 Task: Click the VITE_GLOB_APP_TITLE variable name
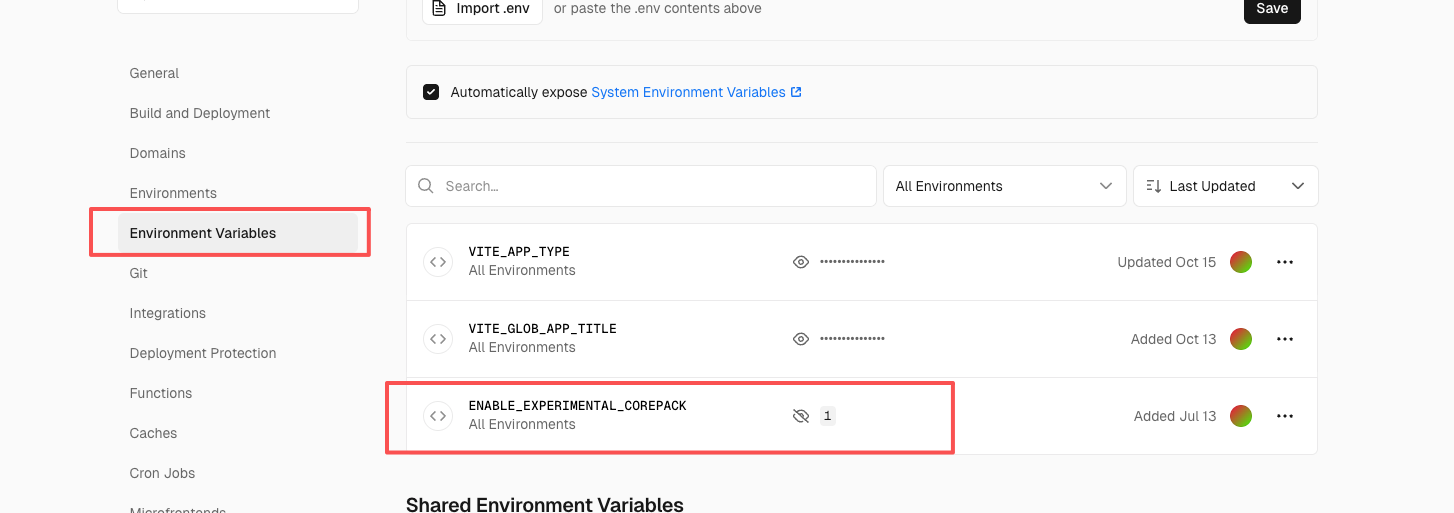pyautogui.click(x=542, y=329)
